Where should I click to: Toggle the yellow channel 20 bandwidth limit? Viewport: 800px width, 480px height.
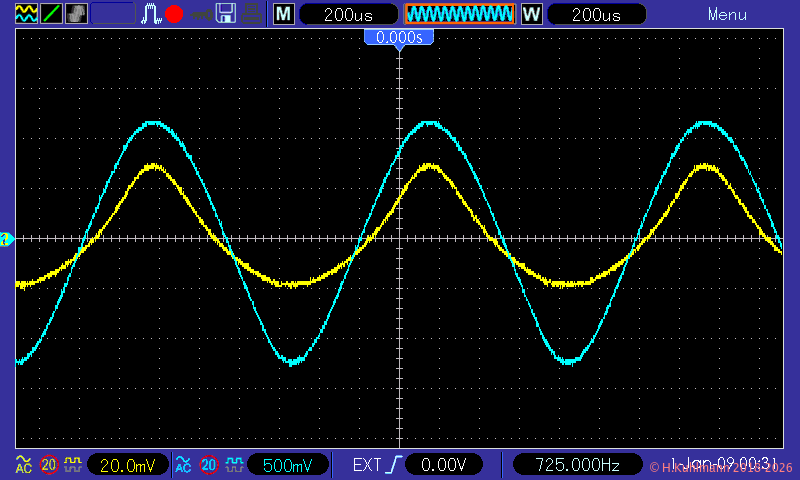(x=49, y=465)
